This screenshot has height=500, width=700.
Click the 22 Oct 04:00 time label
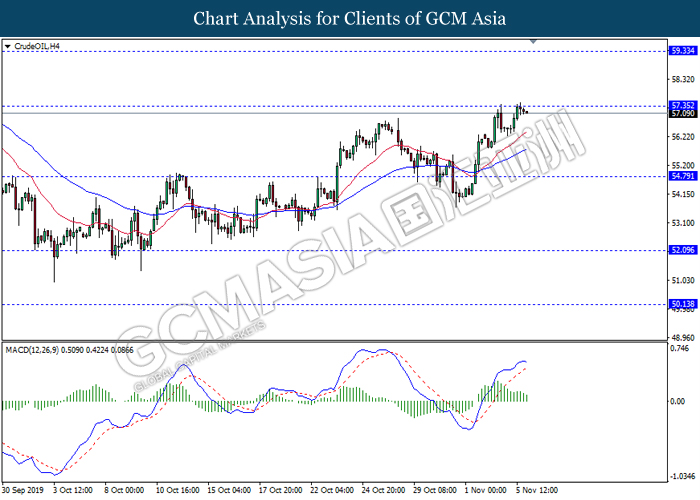click(x=332, y=490)
